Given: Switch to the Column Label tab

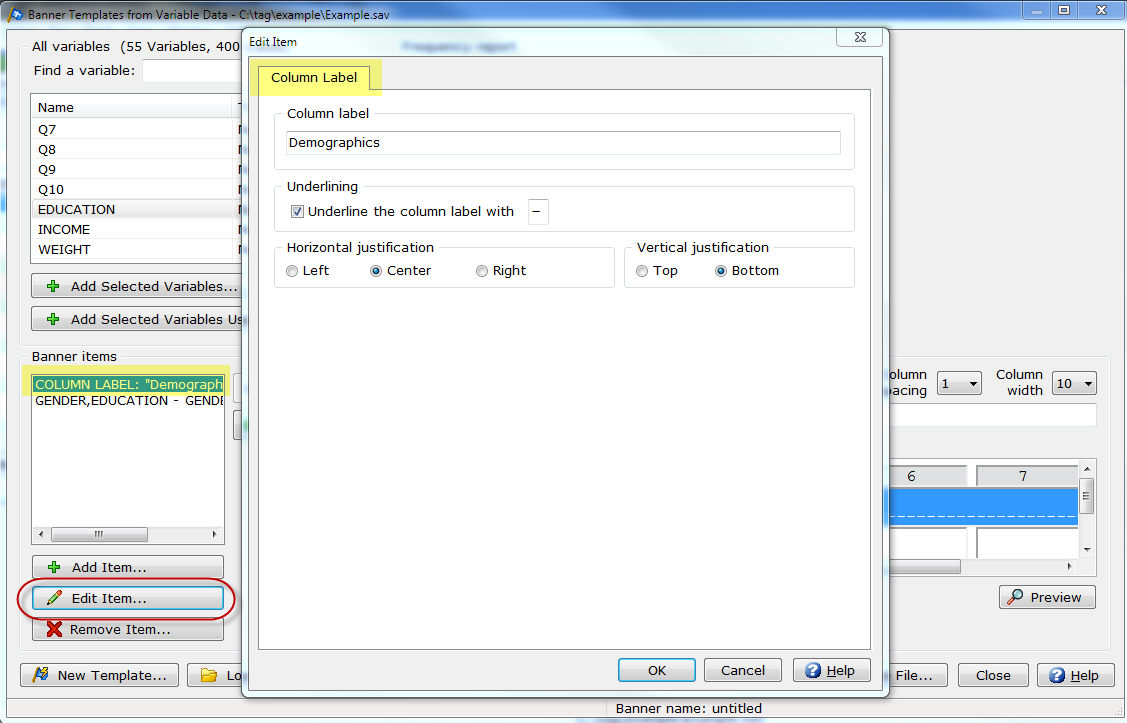Looking at the screenshot, I should (314, 78).
